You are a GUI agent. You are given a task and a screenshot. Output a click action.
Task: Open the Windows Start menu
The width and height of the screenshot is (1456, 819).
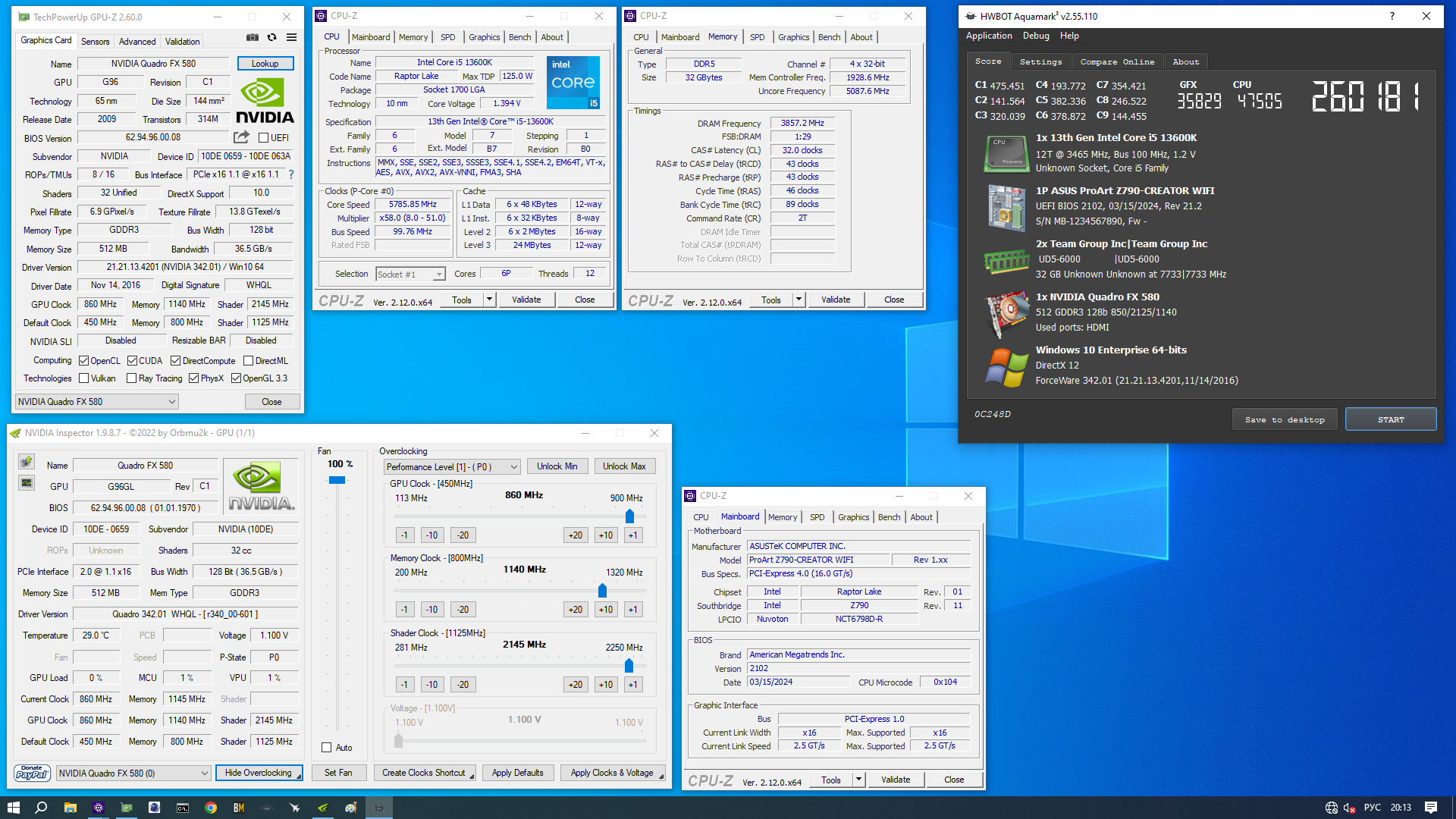(x=14, y=808)
